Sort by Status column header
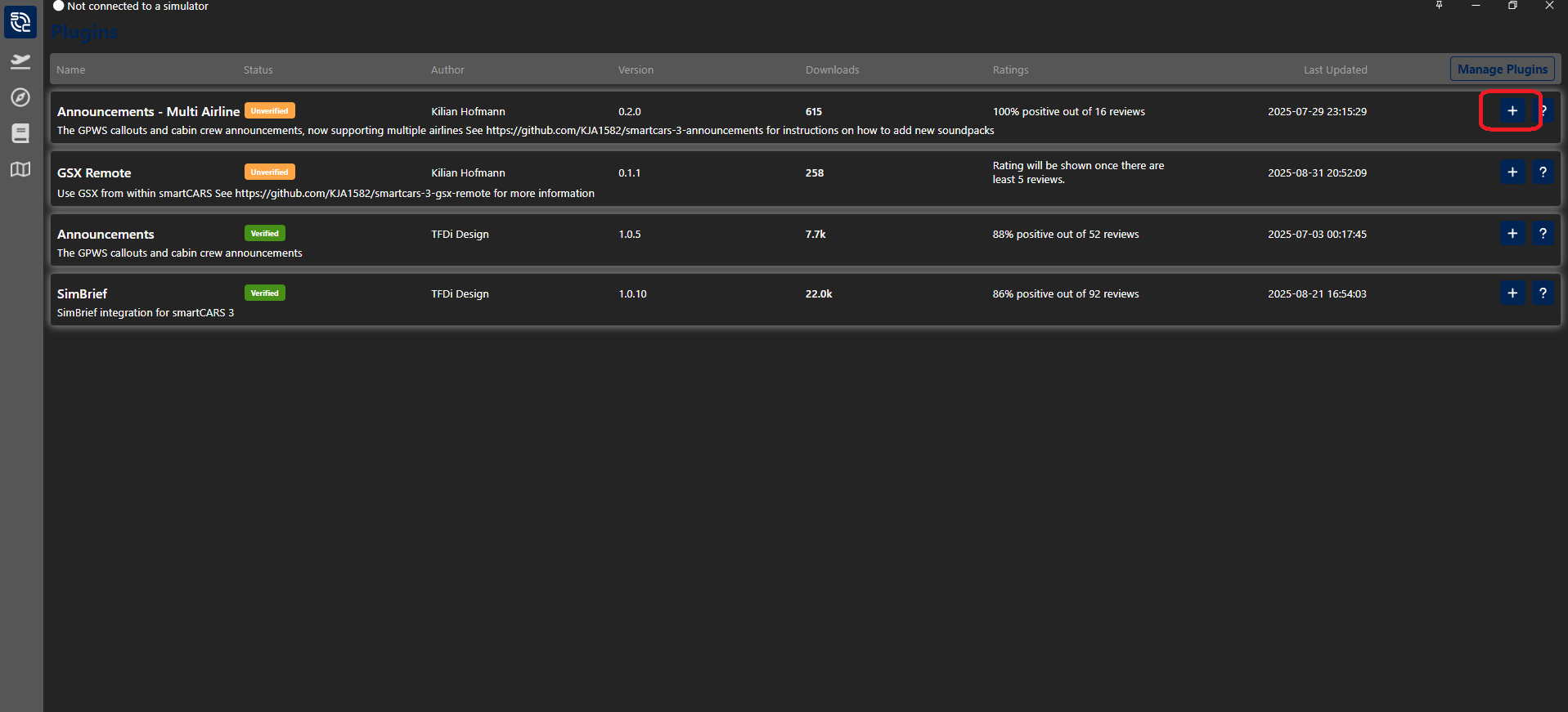The height and width of the screenshot is (712, 1568). click(x=258, y=70)
